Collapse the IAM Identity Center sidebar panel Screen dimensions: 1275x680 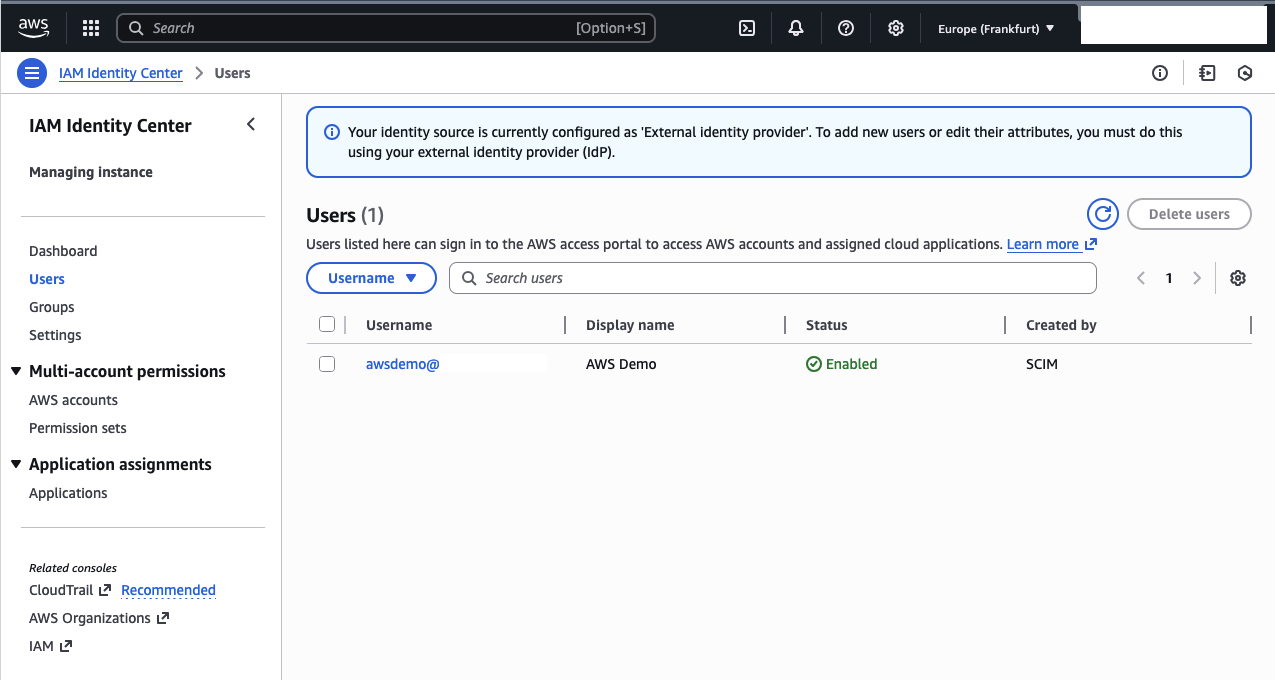[250, 124]
